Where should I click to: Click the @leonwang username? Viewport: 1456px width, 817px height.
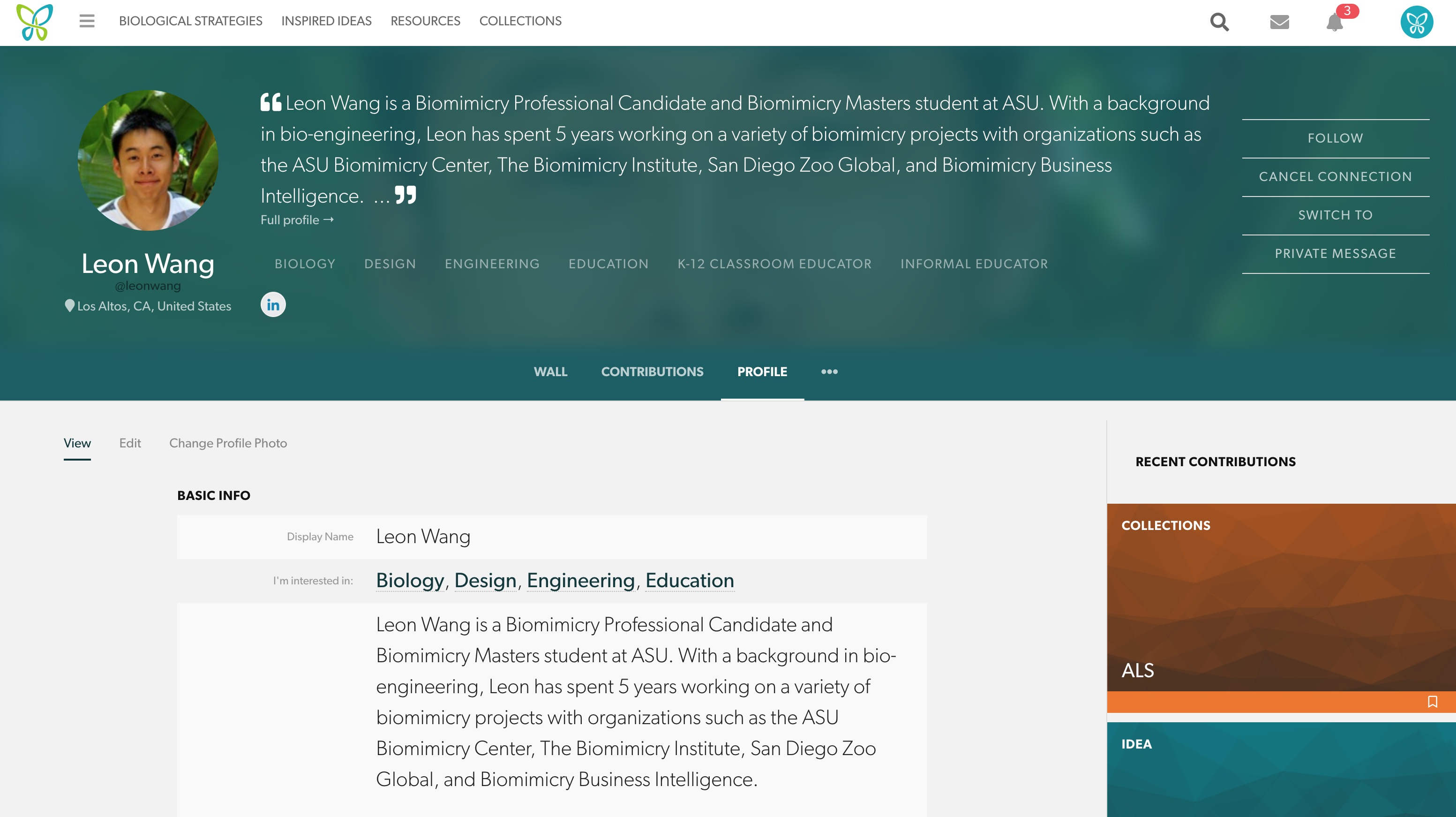coord(148,286)
